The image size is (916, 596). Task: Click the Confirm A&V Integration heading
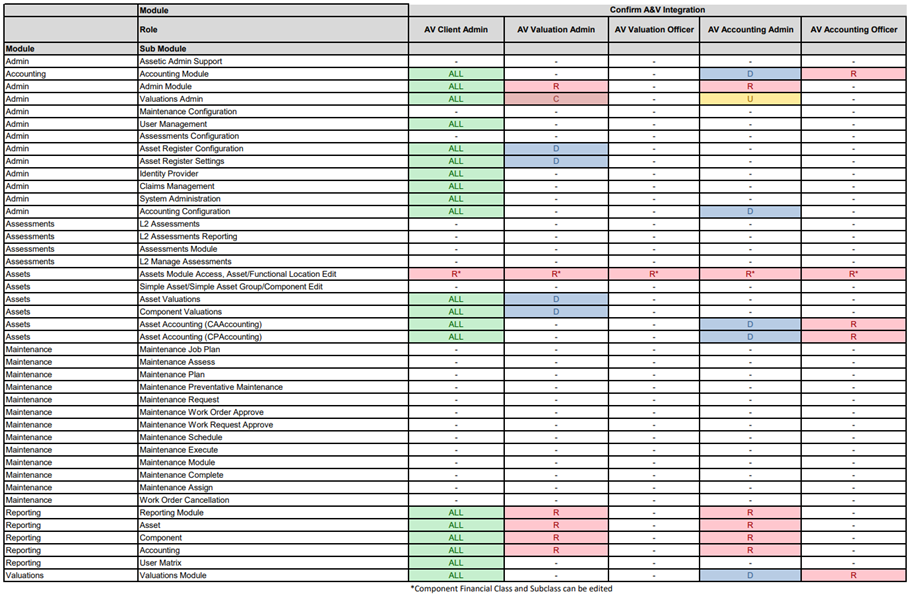click(x=657, y=10)
